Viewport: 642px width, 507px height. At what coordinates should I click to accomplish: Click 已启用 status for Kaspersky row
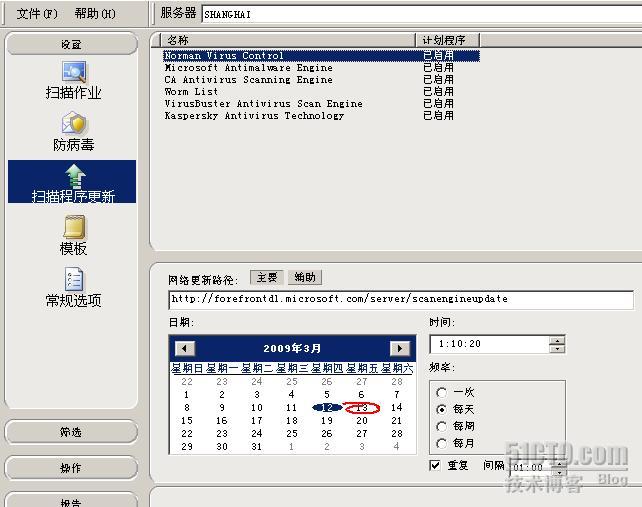pyautogui.click(x=438, y=115)
